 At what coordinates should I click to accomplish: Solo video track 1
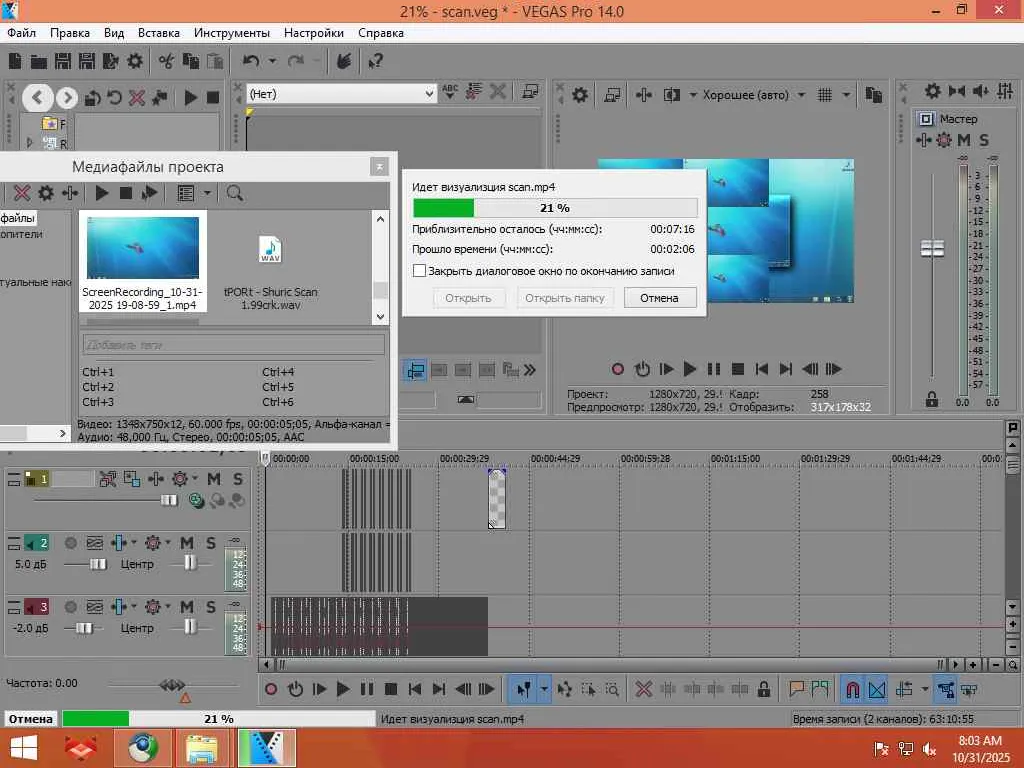pyautogui.click(x=238, y=479)
